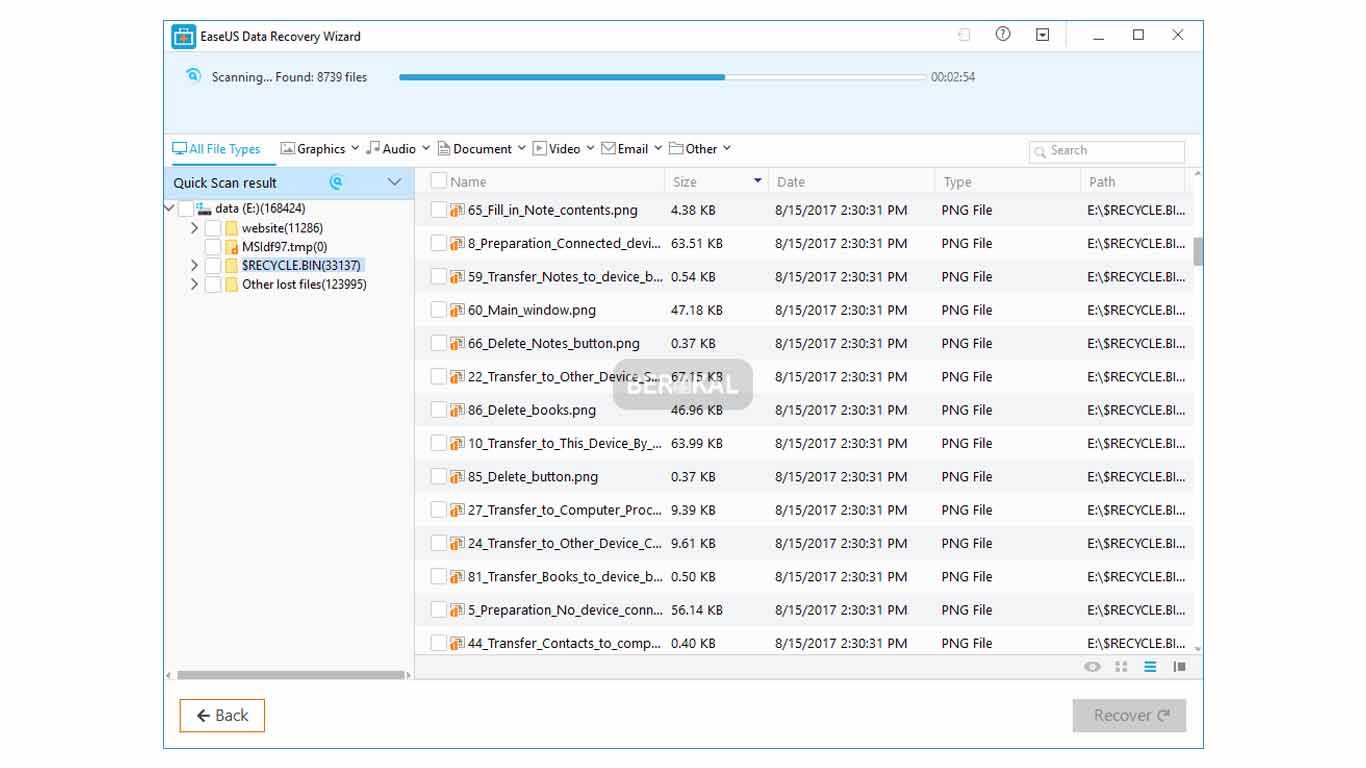Select the 27_Transfer_to_Computer_Proc file name
This screenshot has width=1366, height=768.
coord(565,510)
